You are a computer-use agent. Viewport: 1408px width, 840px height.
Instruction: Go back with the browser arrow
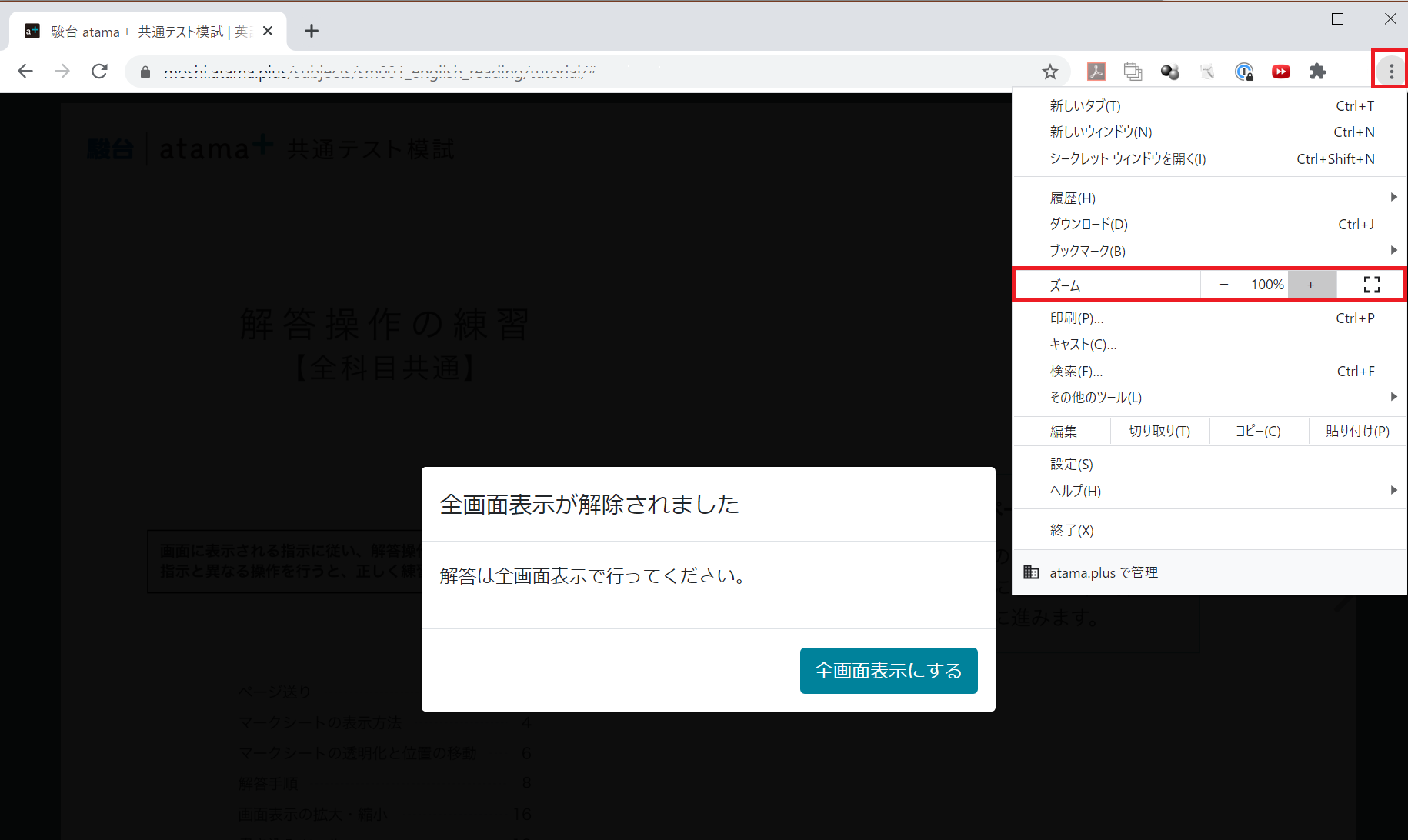[25, 72]
